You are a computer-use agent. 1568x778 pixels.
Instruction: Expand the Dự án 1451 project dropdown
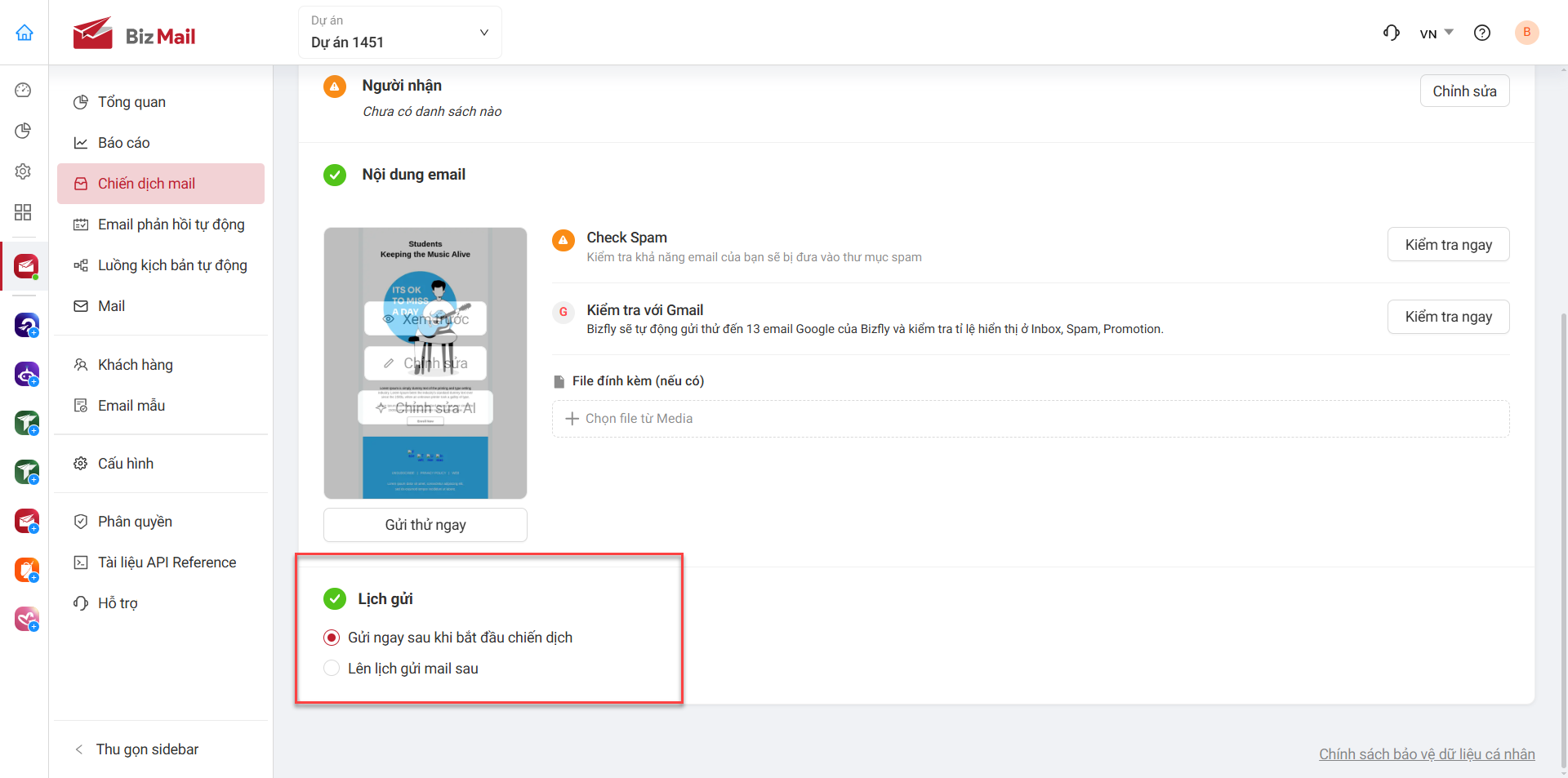400,33
